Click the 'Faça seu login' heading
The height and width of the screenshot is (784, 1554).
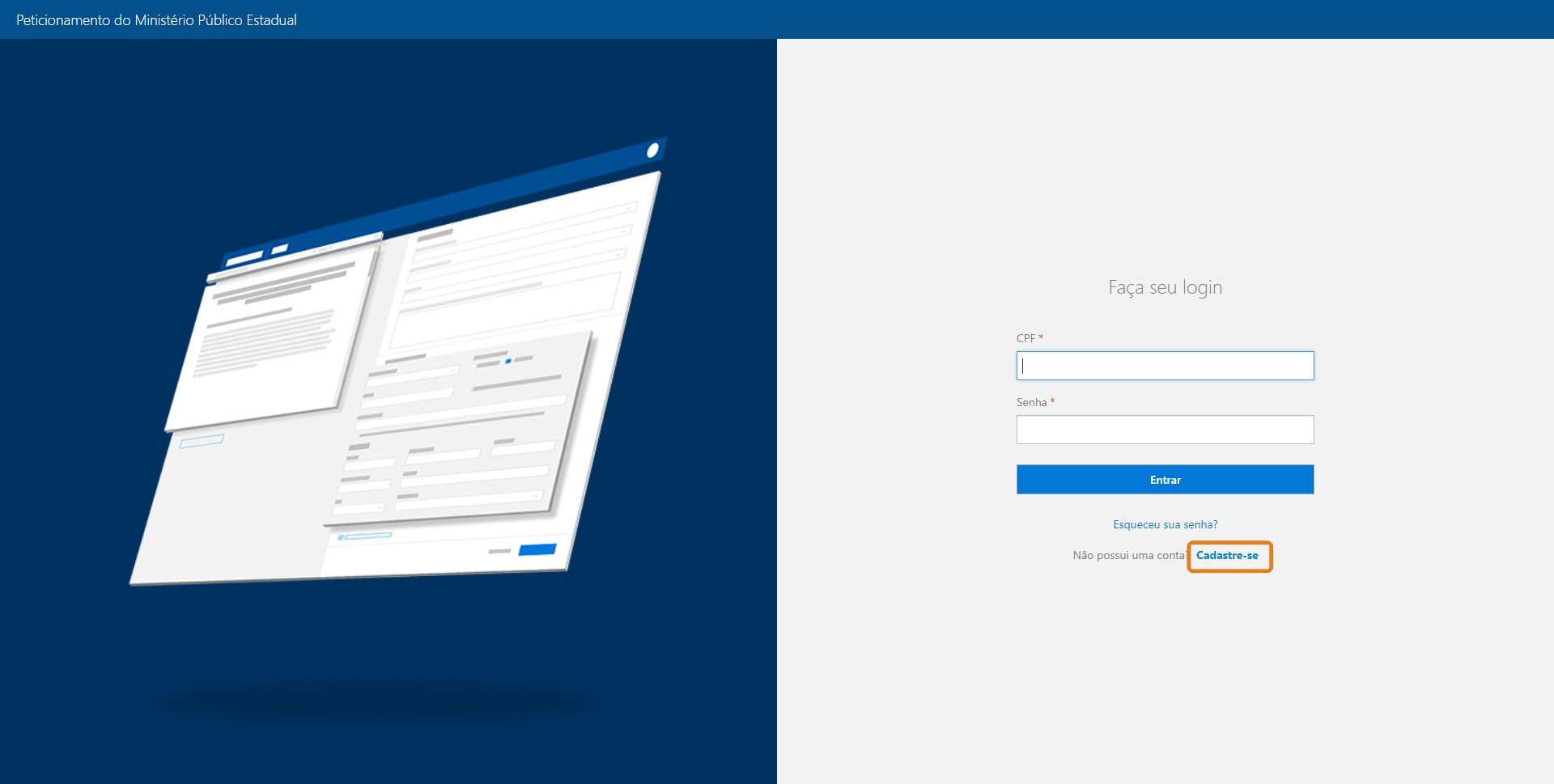(x=1165, y=287)
